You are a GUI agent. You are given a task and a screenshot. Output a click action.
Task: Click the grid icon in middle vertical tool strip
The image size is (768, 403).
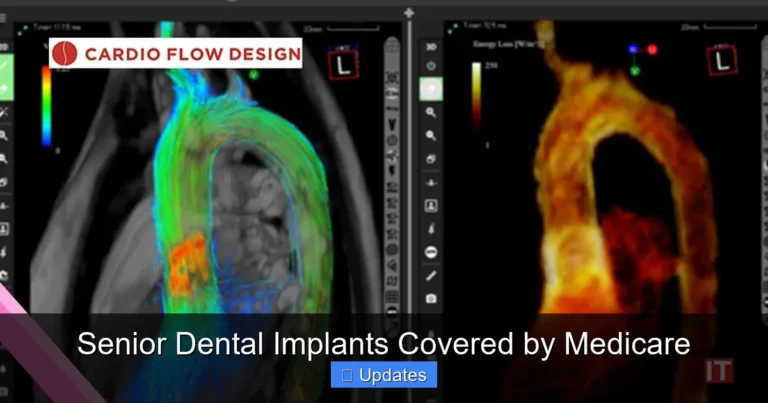pyautogui.click(x=392, y=297)
